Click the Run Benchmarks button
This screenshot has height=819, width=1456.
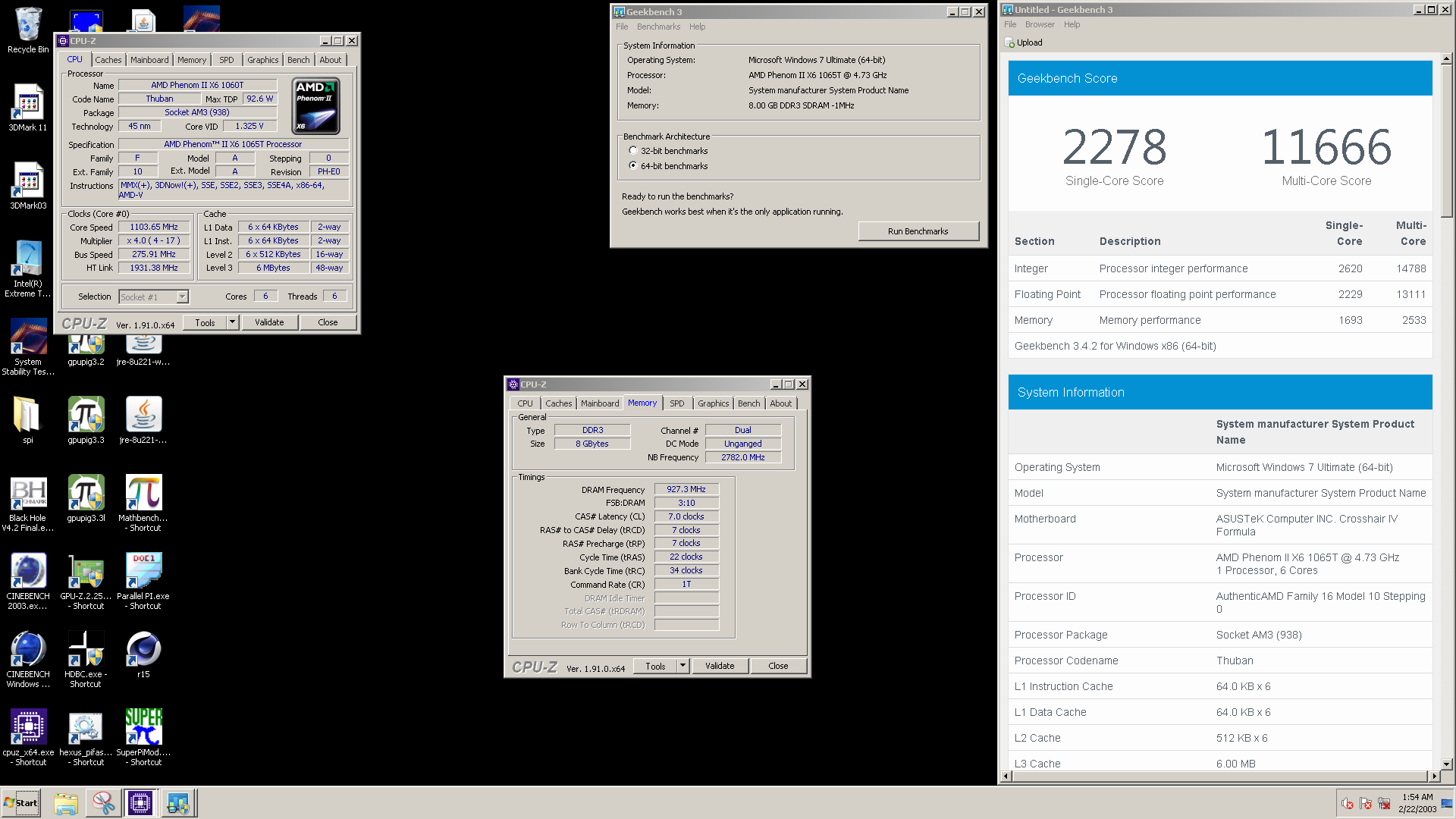coord(918,231)
